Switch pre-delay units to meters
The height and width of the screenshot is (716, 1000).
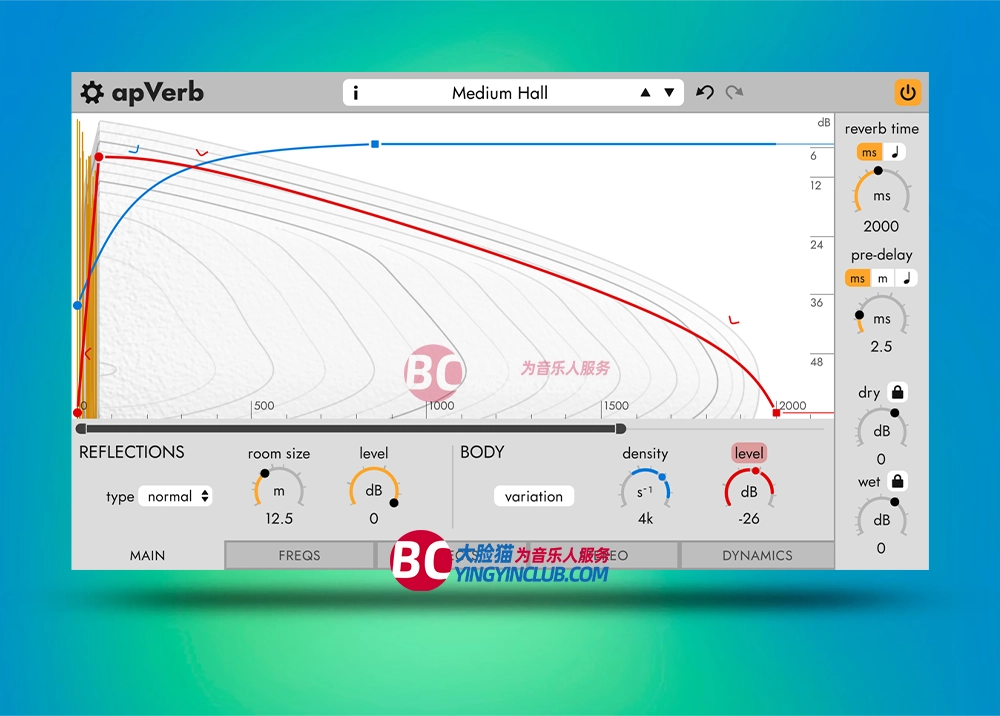882,278
